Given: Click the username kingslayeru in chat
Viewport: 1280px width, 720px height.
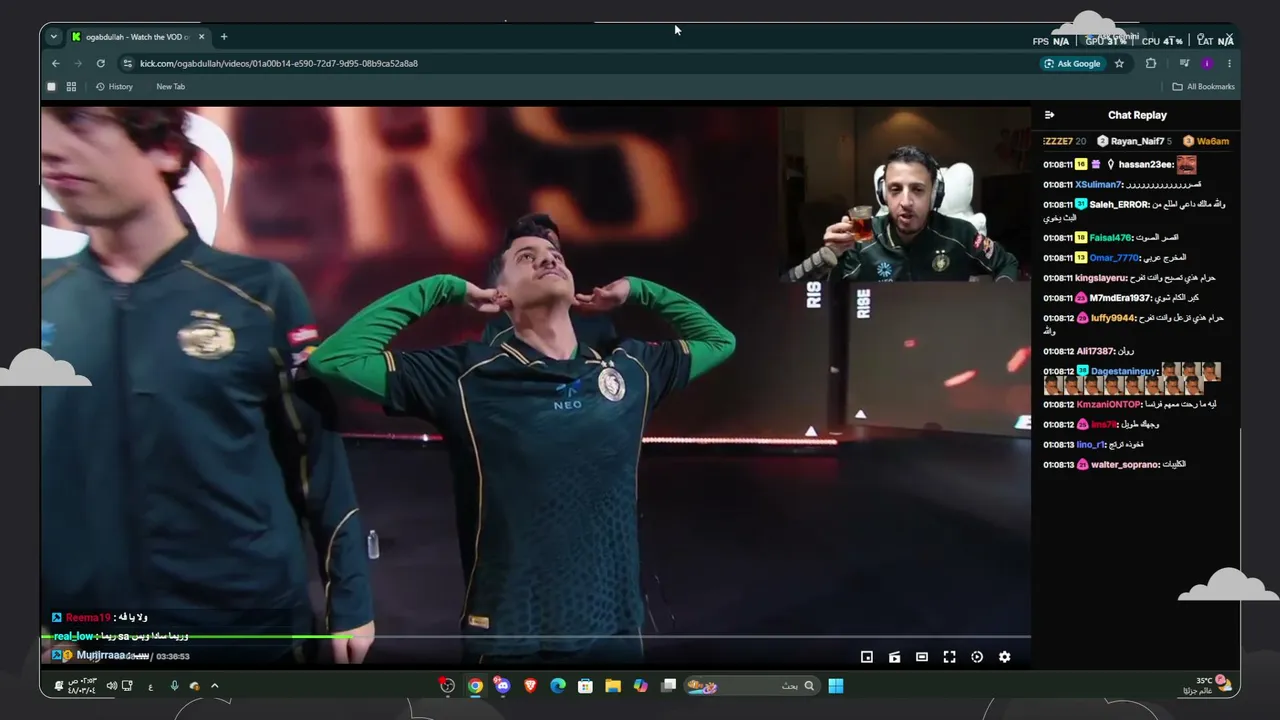Looking at the screenshot, I should click(1101, 278).
